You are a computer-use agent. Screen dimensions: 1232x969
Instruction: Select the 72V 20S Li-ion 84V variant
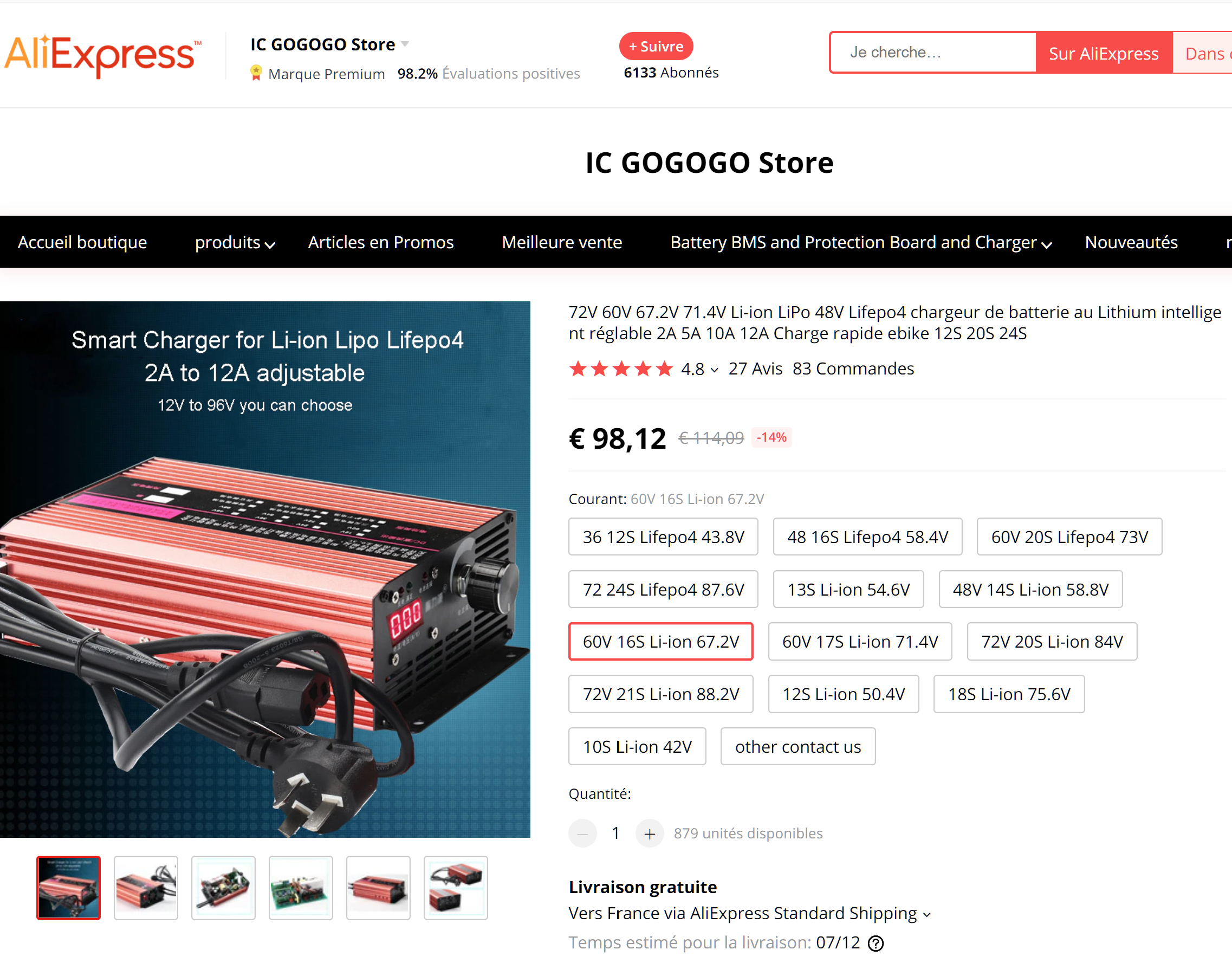(x=1052, y=642)
